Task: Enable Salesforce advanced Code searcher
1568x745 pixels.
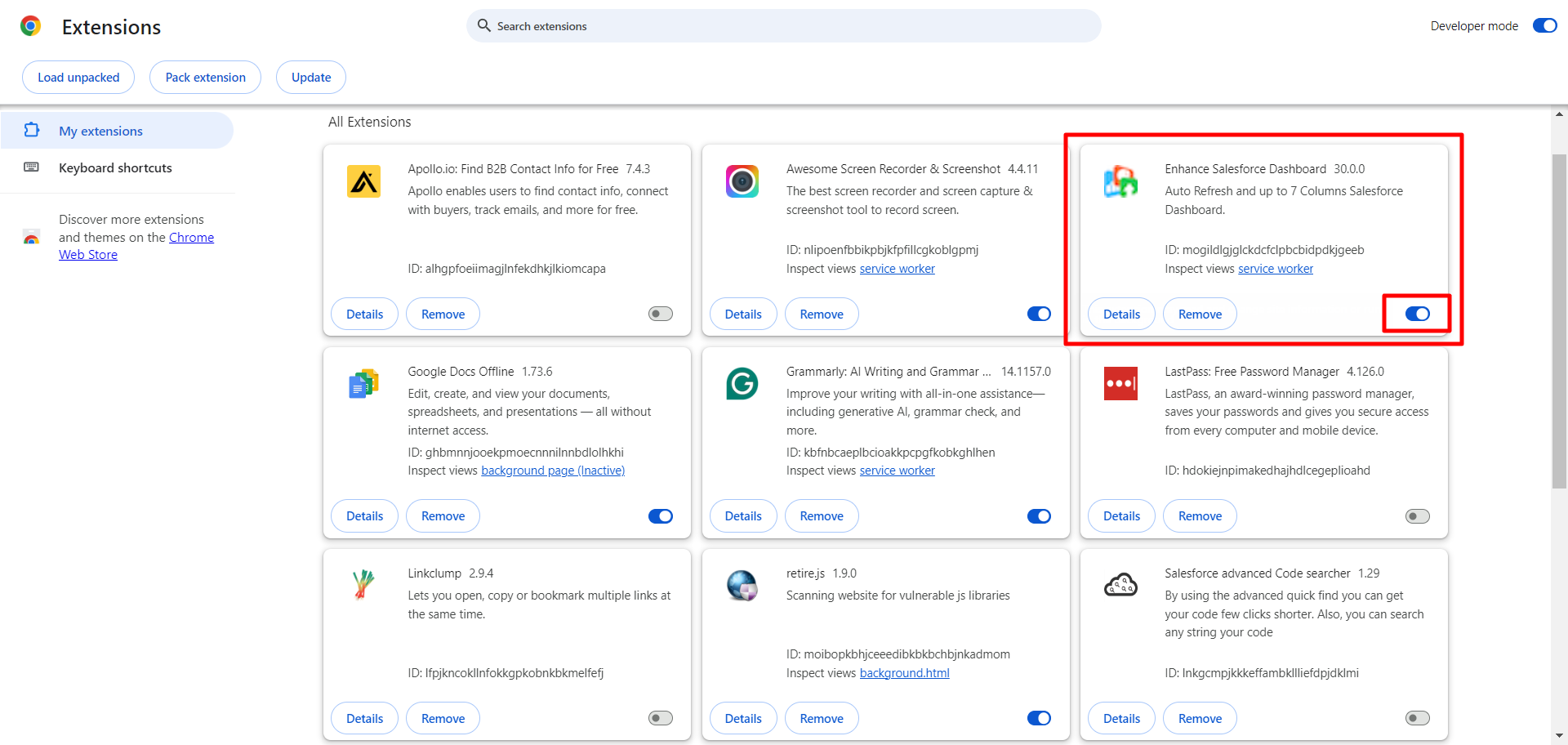Action: 1418,718
